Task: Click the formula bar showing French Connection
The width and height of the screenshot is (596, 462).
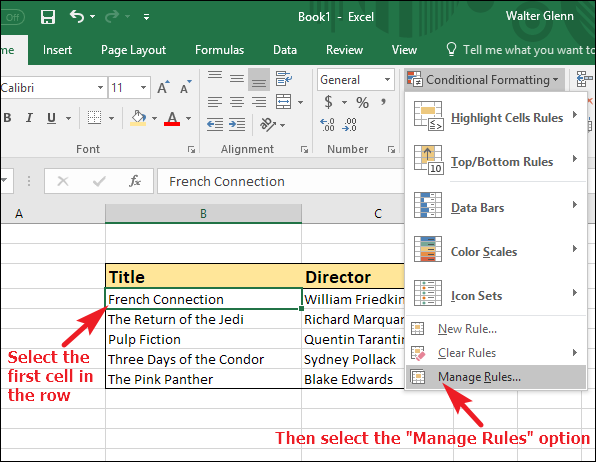Action: coord(280,181)
